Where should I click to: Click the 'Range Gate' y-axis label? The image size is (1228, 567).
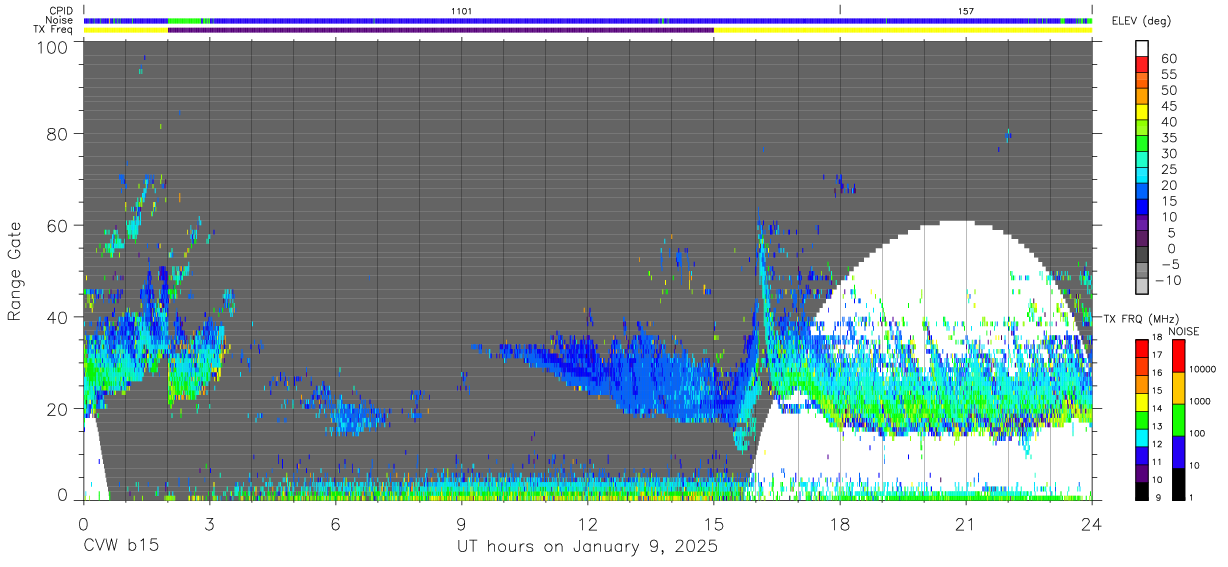pos(15,272)
